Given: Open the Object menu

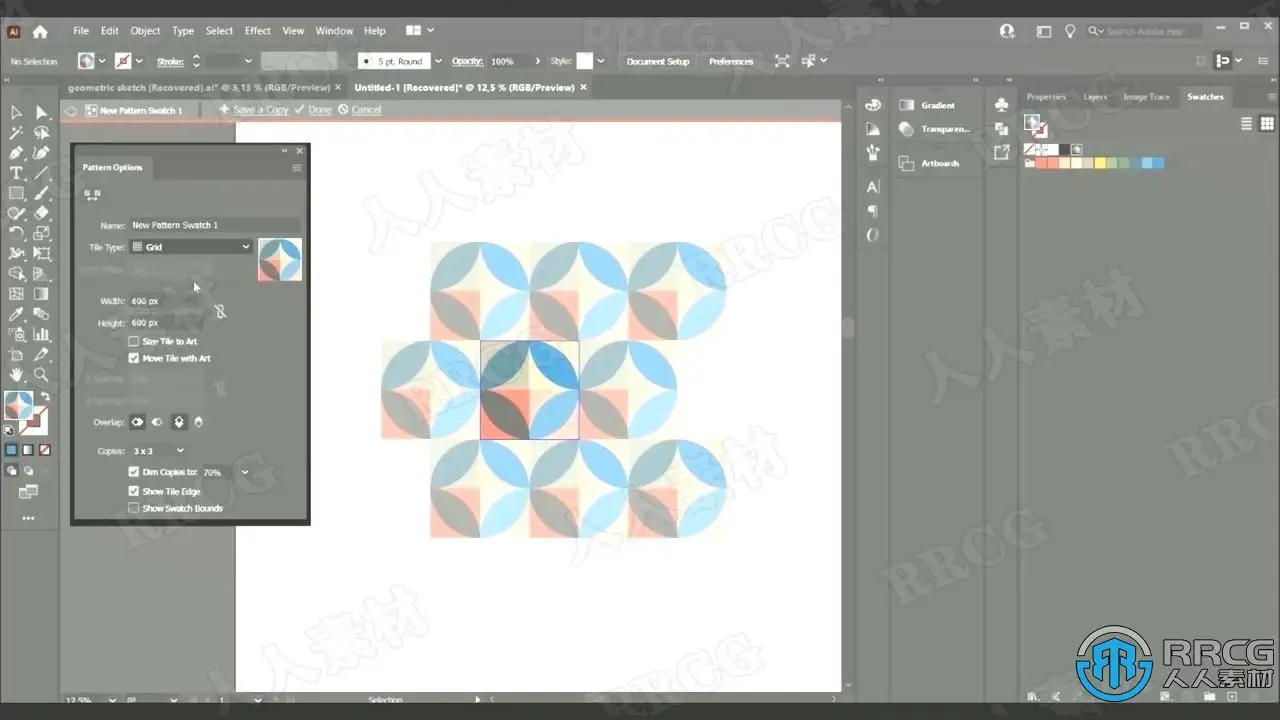Looking at the screenshot, I should tap(145, 31).
